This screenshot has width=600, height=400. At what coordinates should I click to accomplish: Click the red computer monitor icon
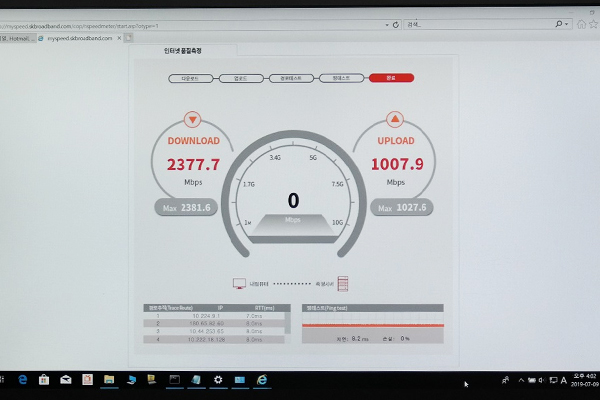pyautogui.click(x=239, y=284)
